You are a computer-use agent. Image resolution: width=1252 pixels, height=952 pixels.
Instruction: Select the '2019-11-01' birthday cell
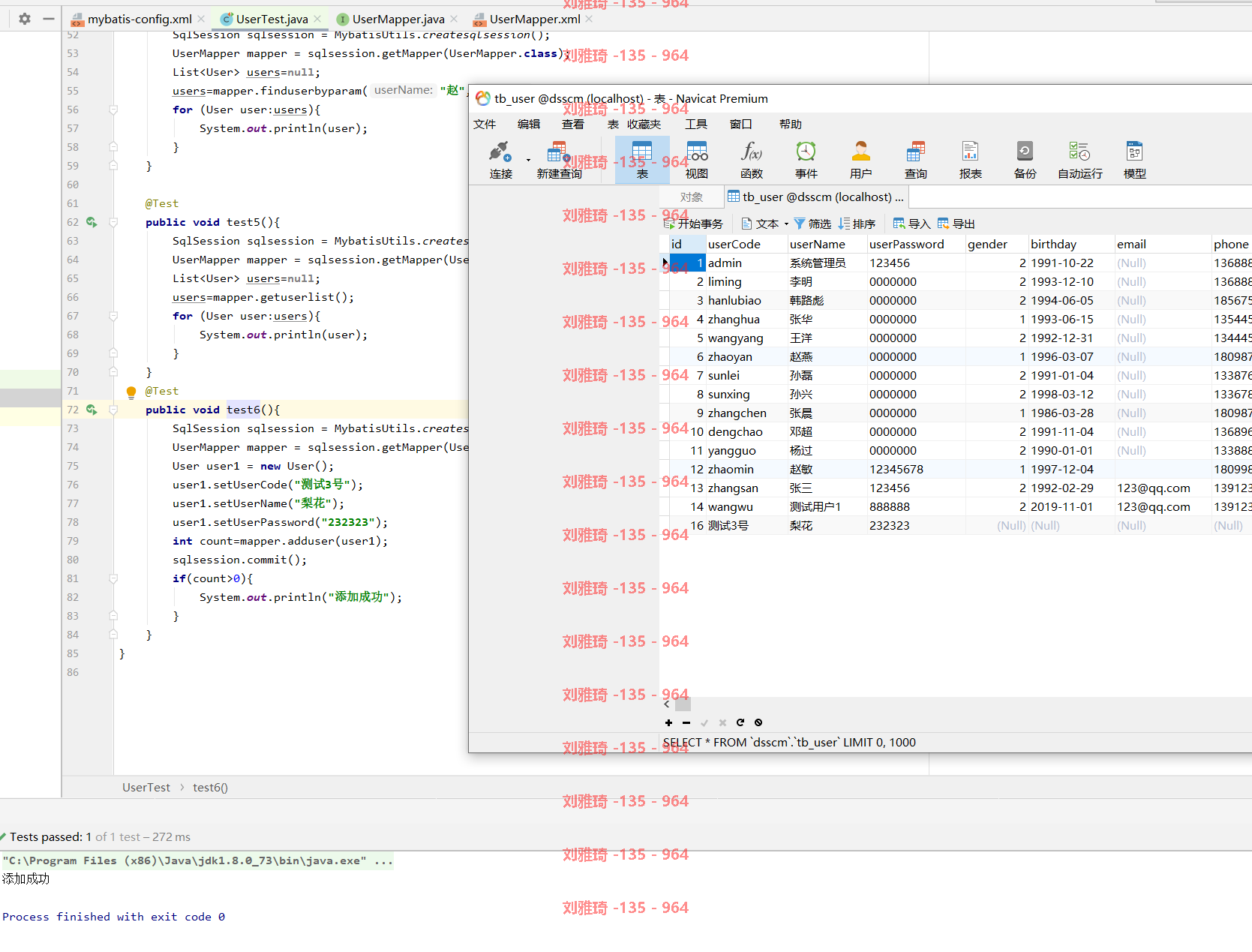coord(1071,506)
